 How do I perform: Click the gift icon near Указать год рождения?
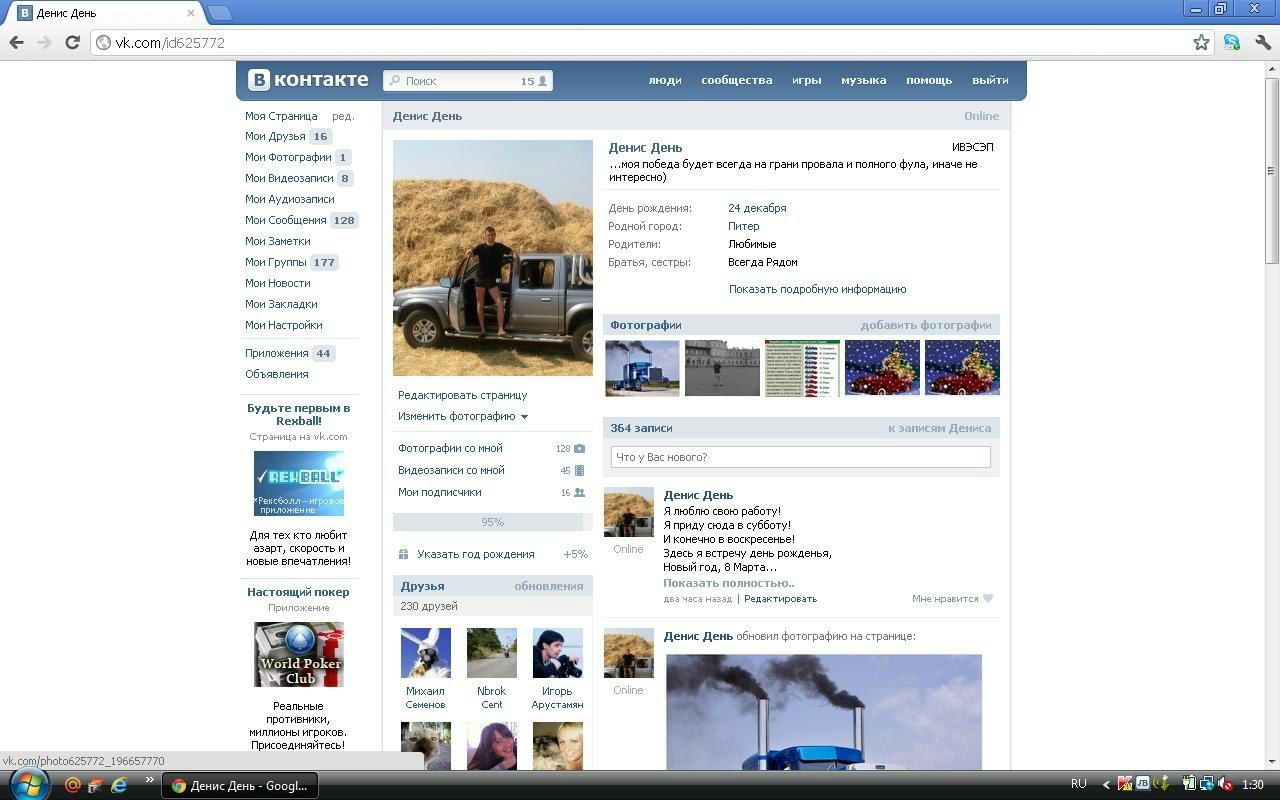point(404,554)
